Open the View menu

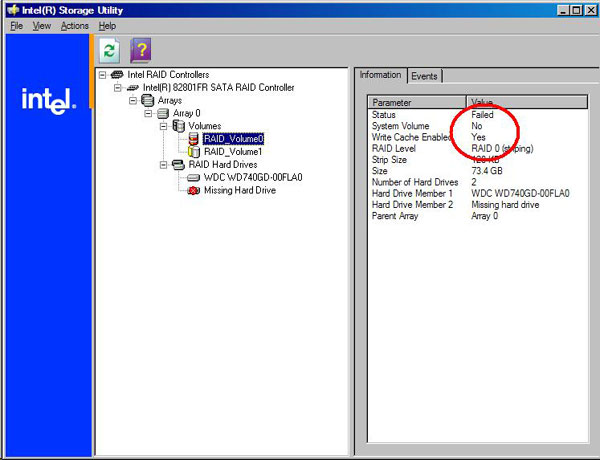tap(41, 26)
